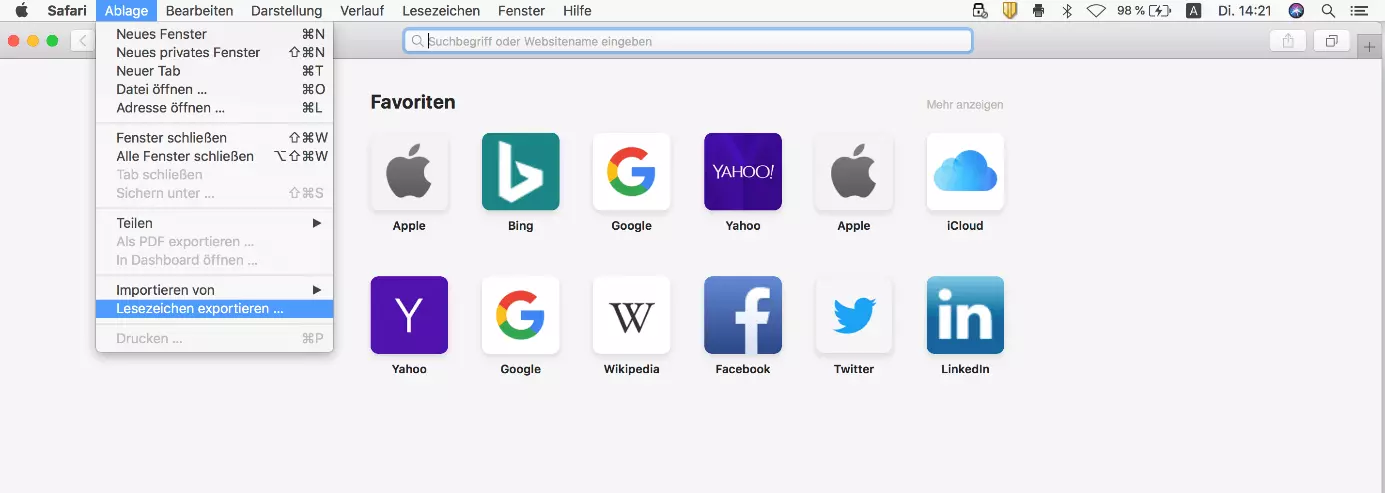Click the Favoriten heading
1385x493 pixels.
tap(413, 102)
